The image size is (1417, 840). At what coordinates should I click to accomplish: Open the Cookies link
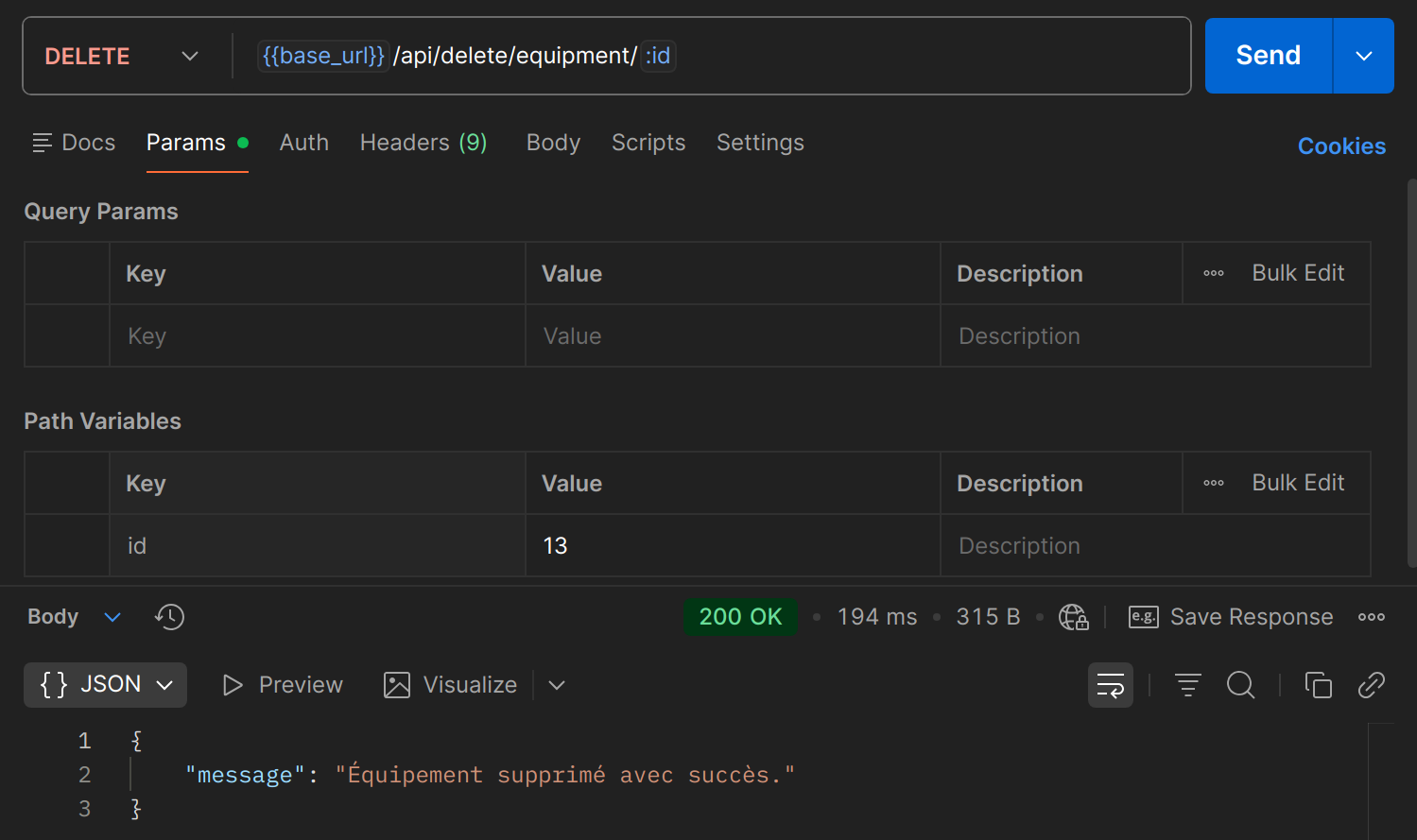pyautogui.click(x=1341, y=146)
